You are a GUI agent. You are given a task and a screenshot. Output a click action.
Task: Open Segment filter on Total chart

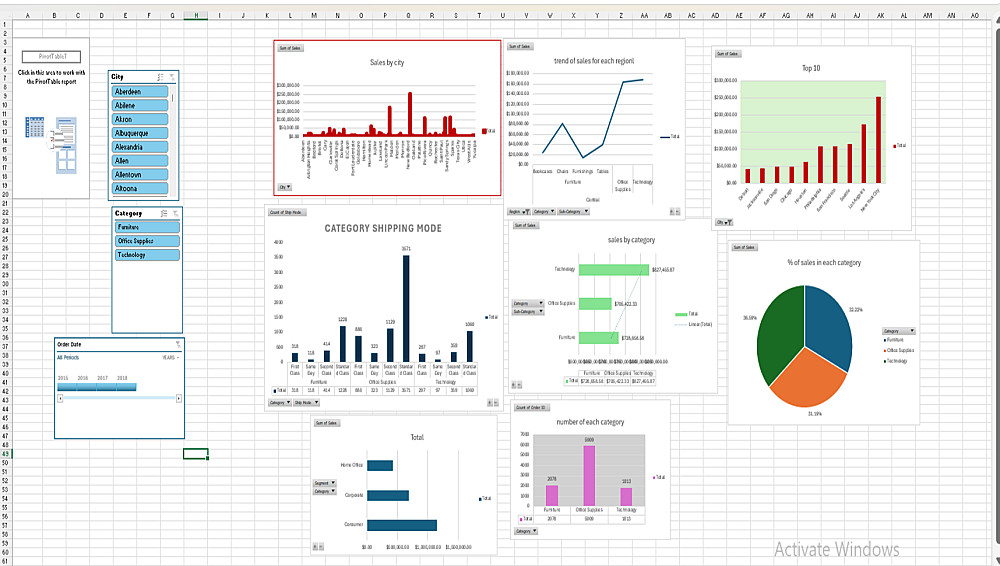[325, 483]
